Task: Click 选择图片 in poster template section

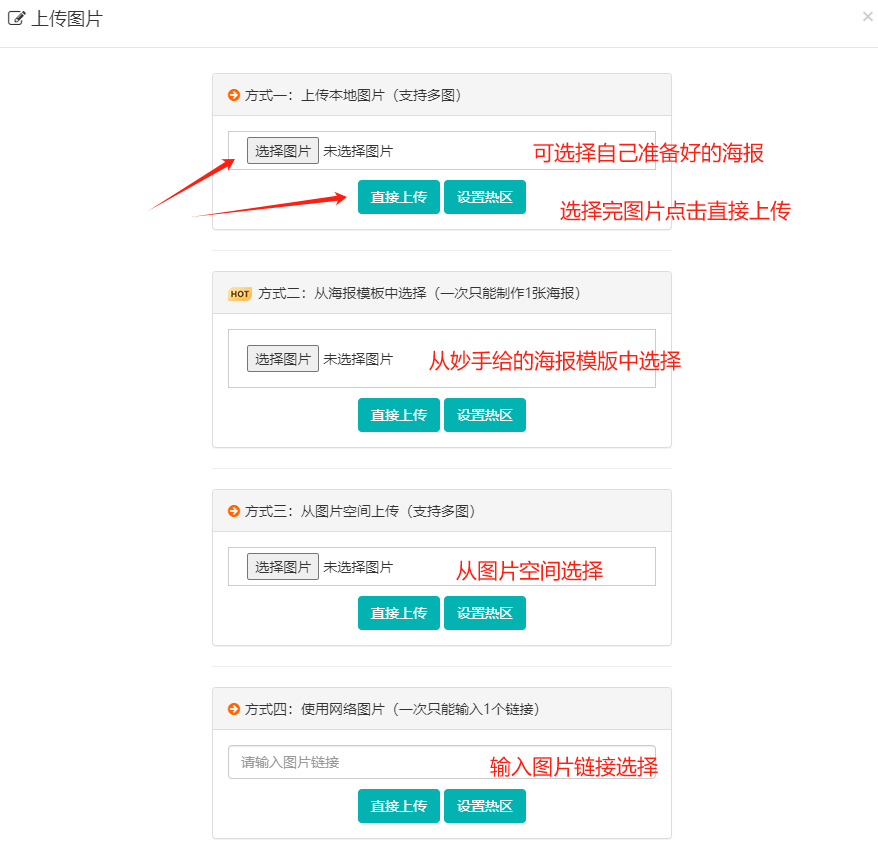Action: [283, 359]
